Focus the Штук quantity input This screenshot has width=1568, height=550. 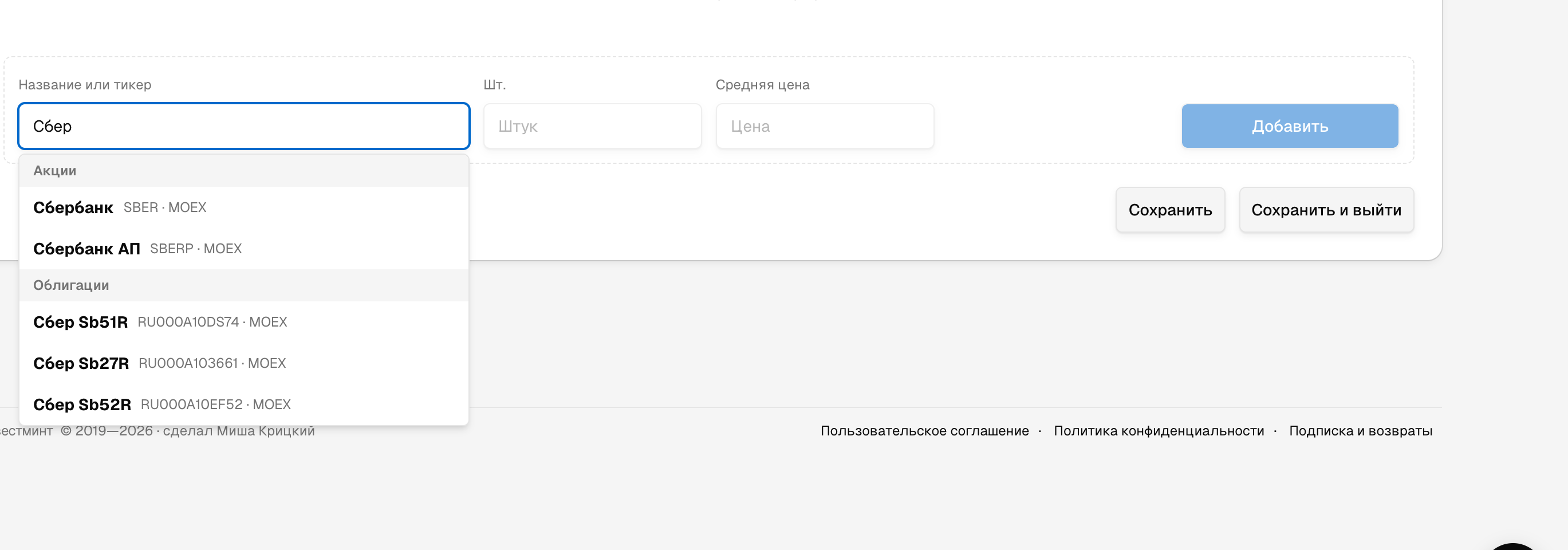[592, 126]
